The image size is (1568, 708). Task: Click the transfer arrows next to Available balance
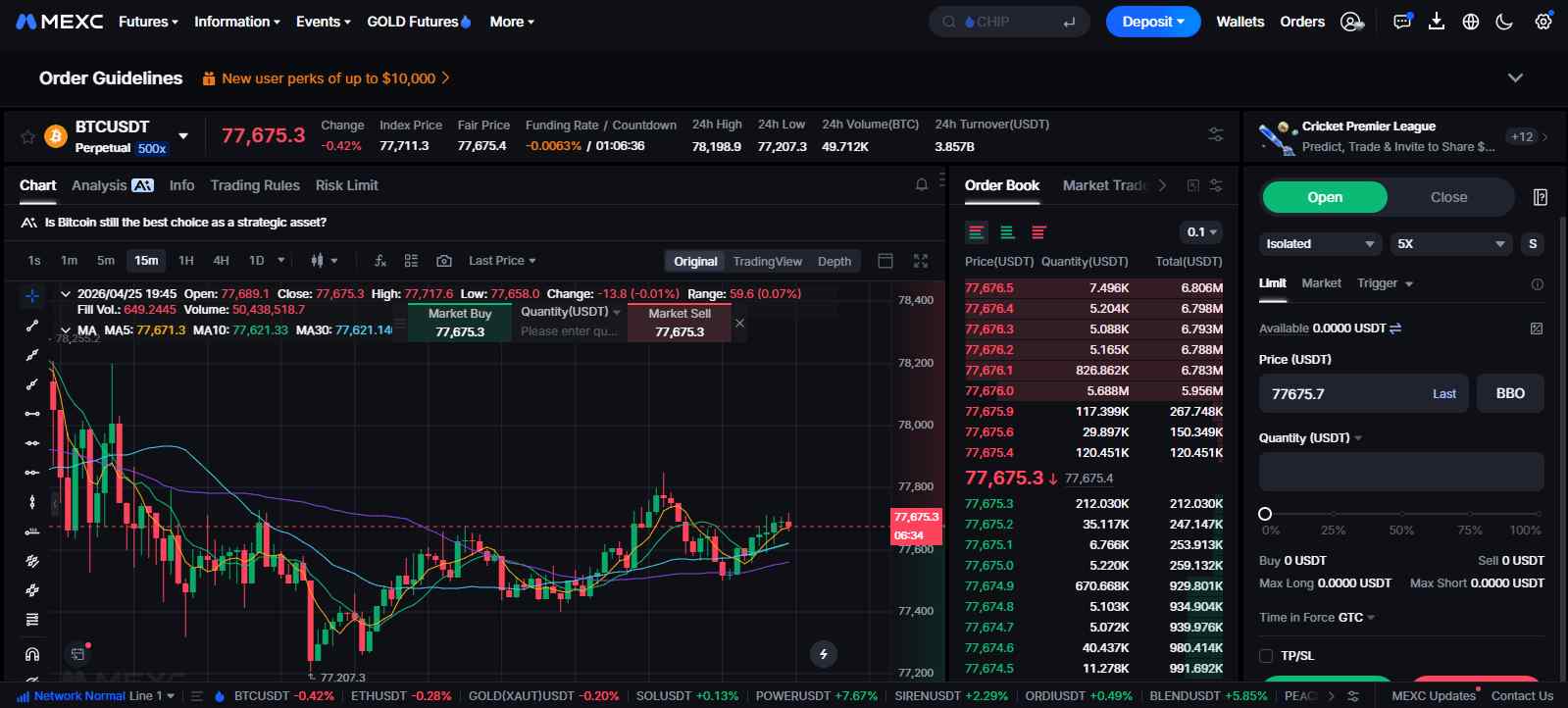coord(1395,329)
